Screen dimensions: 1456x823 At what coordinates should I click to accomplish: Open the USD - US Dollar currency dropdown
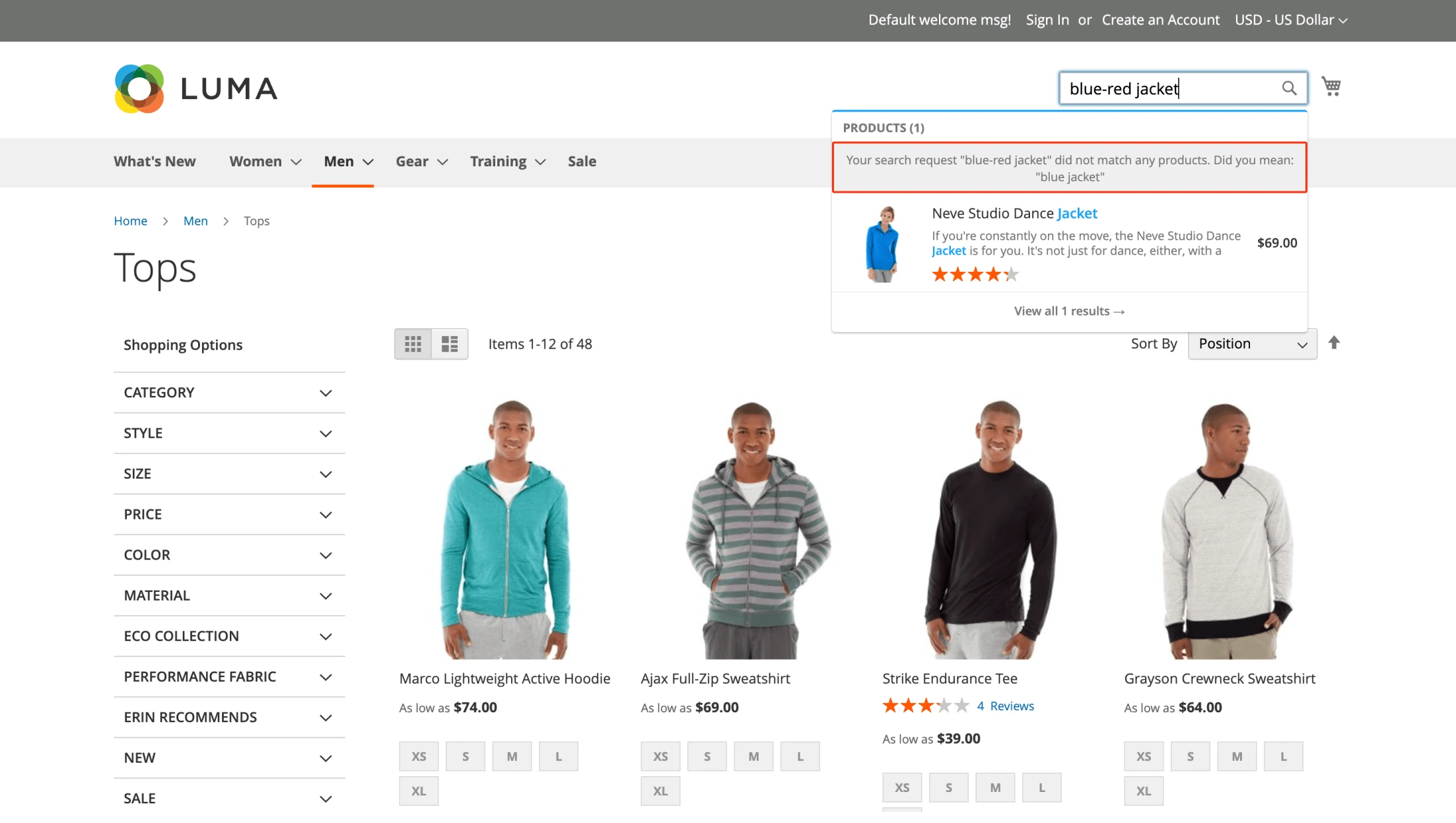click(x=1290, y=20)
